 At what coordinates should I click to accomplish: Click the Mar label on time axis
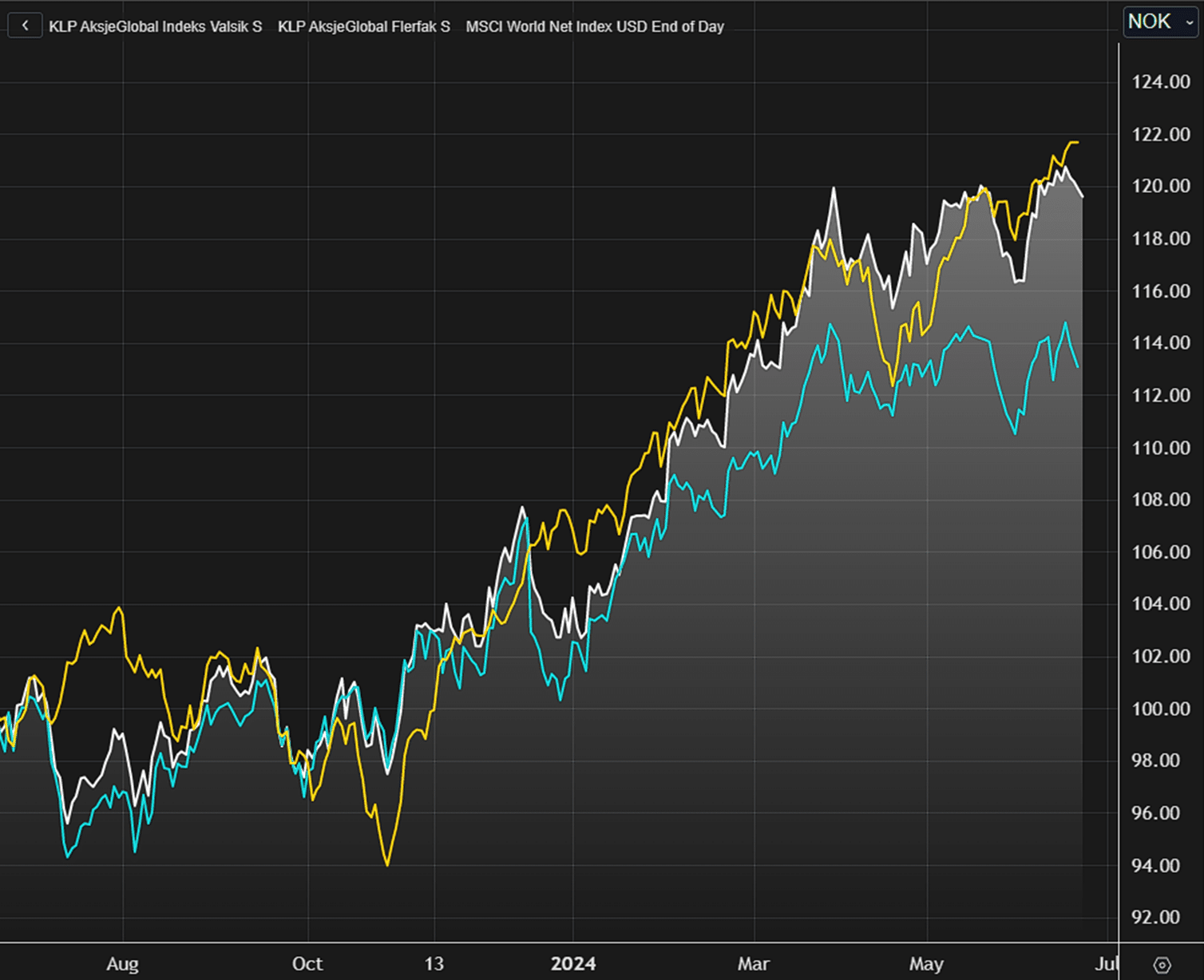[754, 964]
